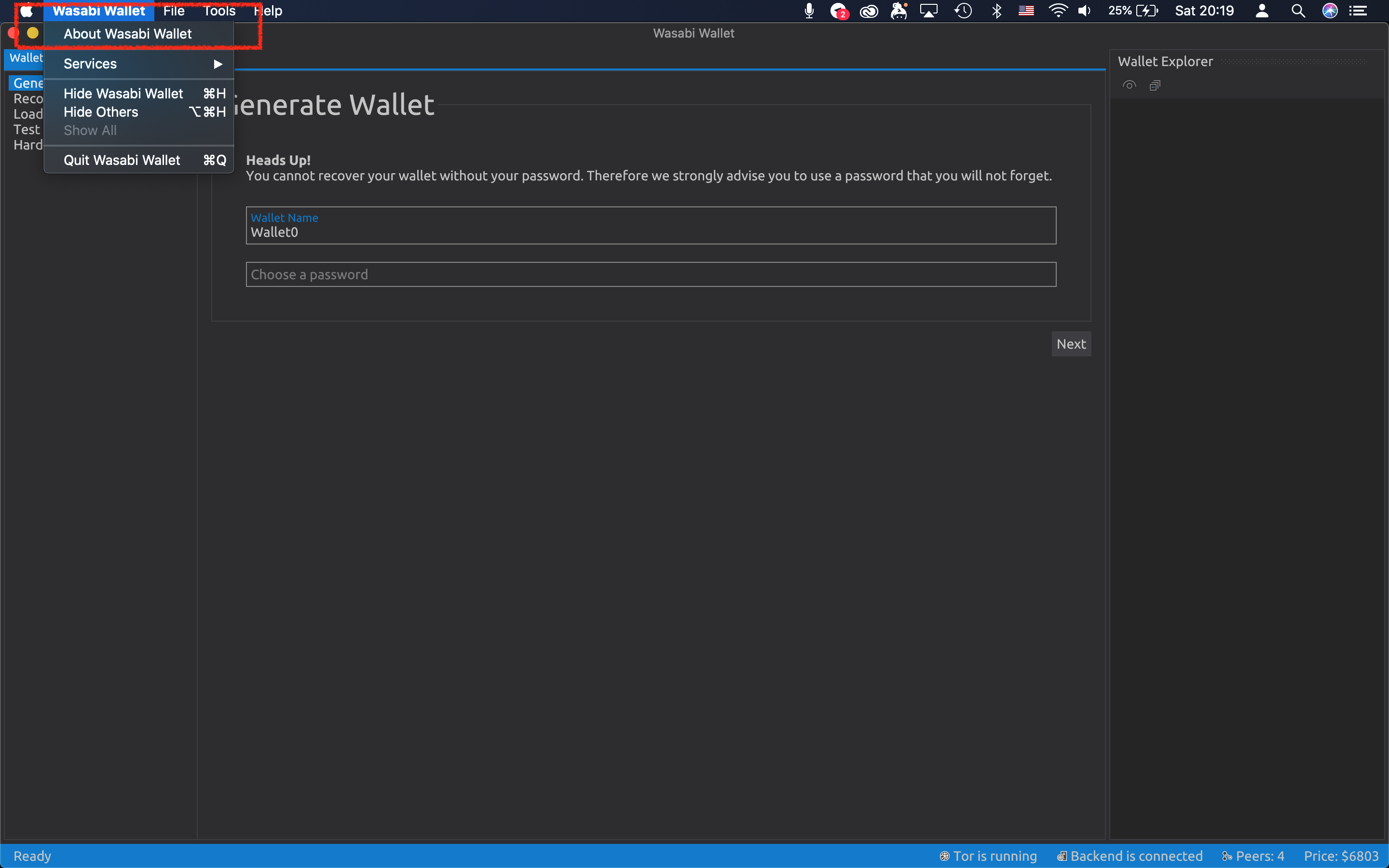Open Siri from the menu bar
Screen dimensions: 1389x868
1330,11
